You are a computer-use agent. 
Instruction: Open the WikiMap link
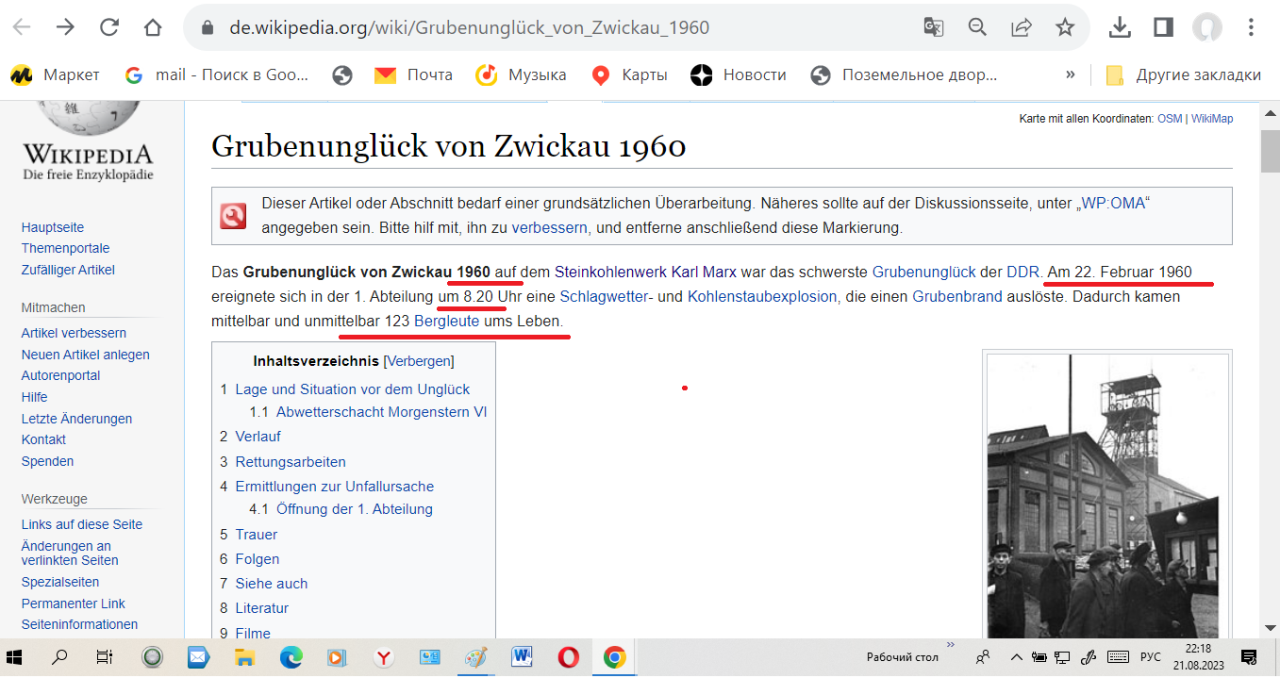1212,118
